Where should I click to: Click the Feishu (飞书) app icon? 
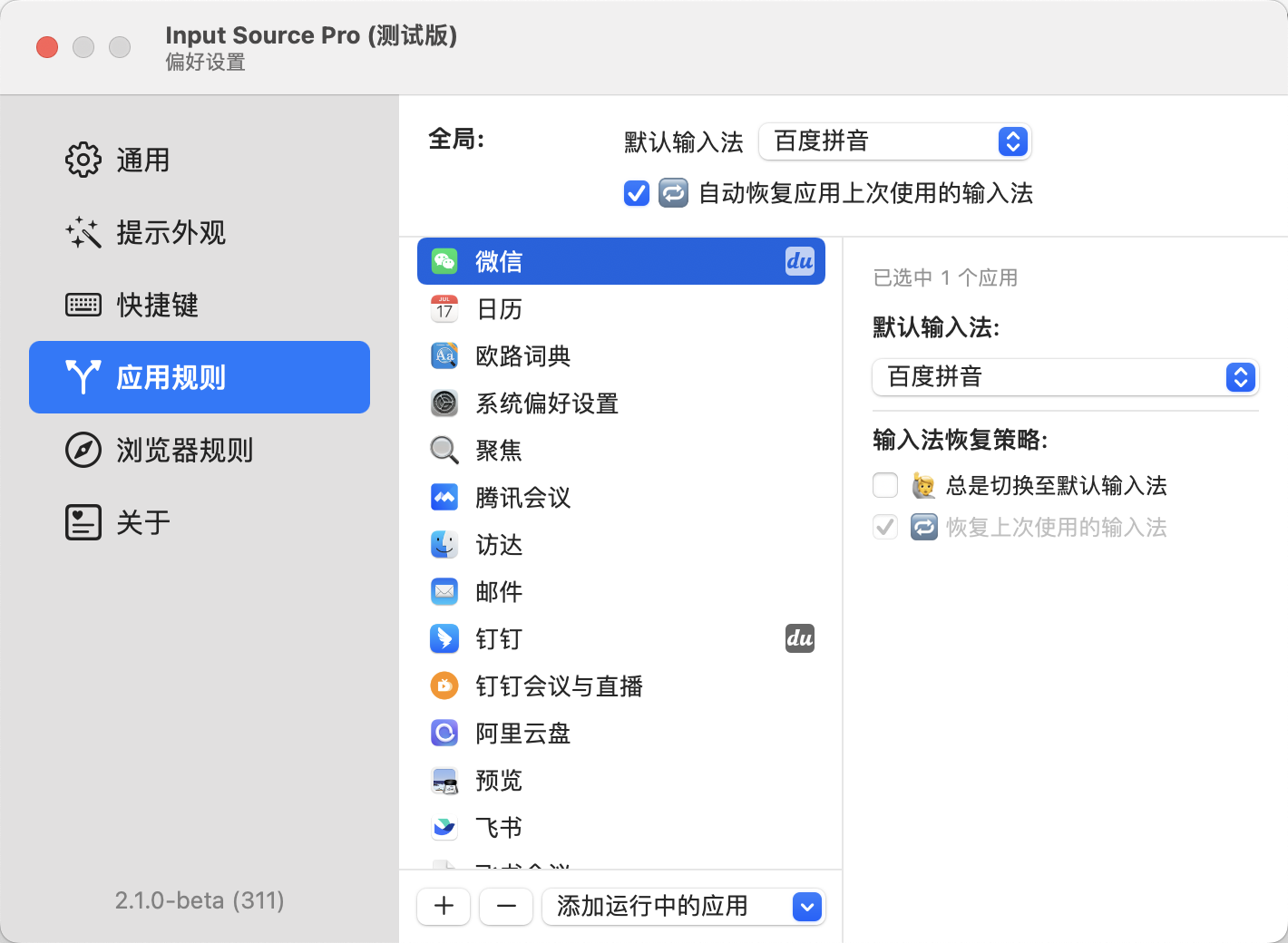coord(444,827)
